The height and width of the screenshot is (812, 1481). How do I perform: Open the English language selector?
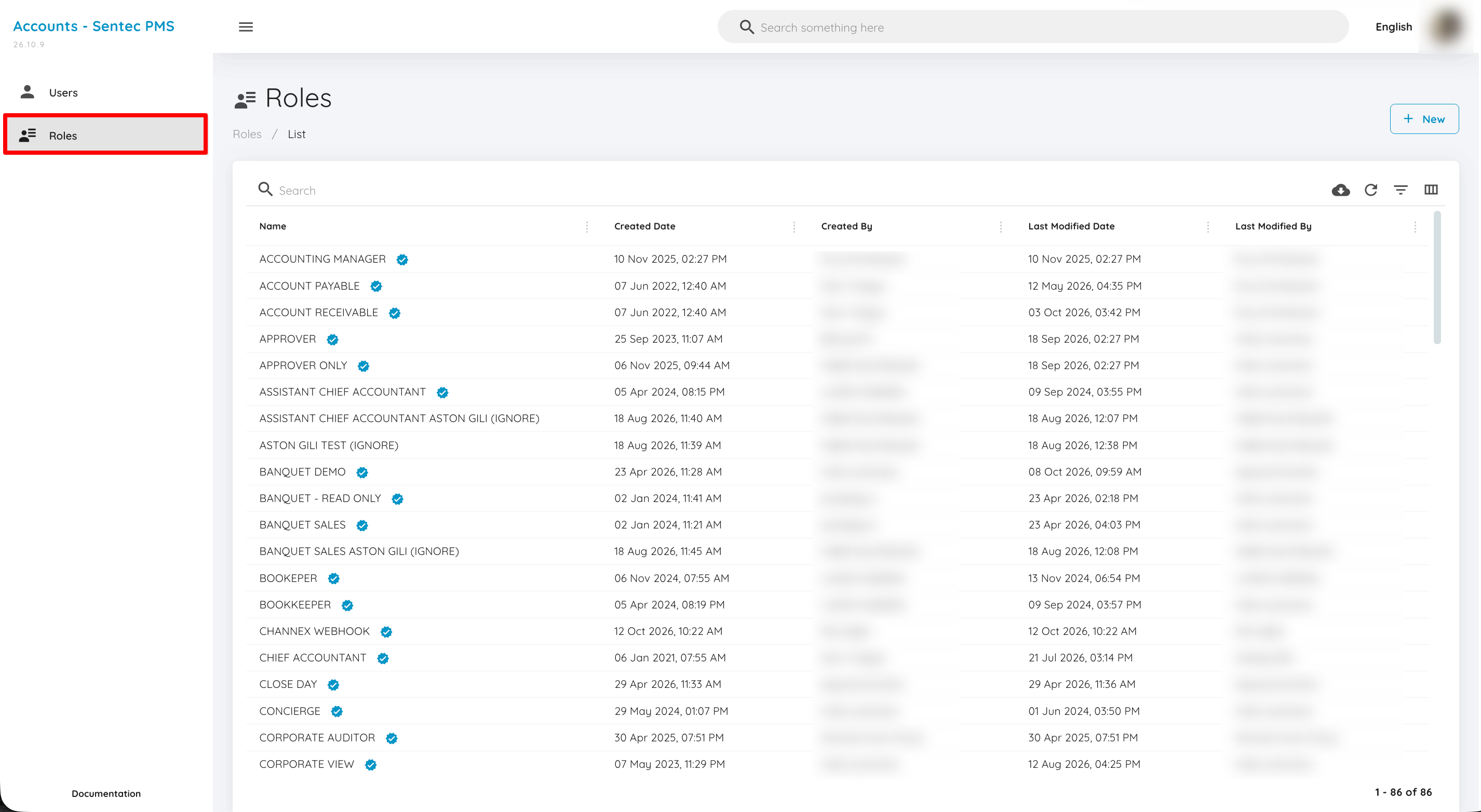pos(1394,27)
